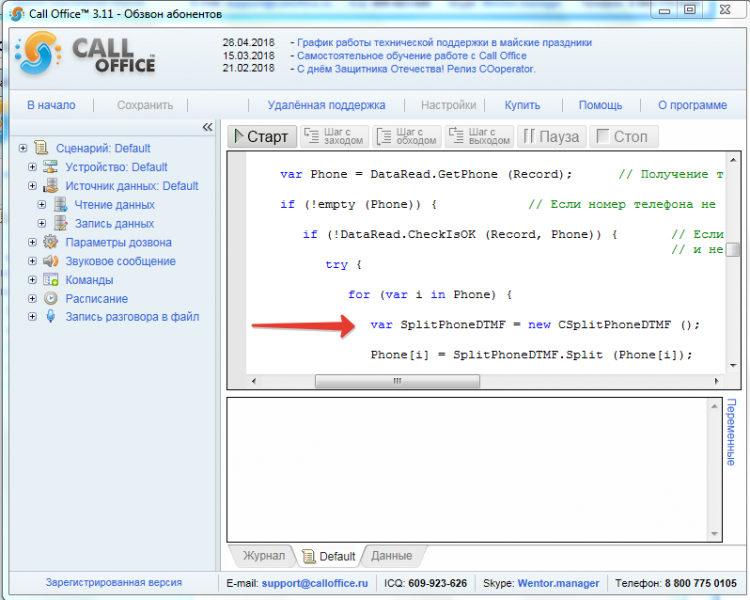This screenshot has width=750, height=600.
Task: Expand the Расписание node
Action: pos(32,298)
